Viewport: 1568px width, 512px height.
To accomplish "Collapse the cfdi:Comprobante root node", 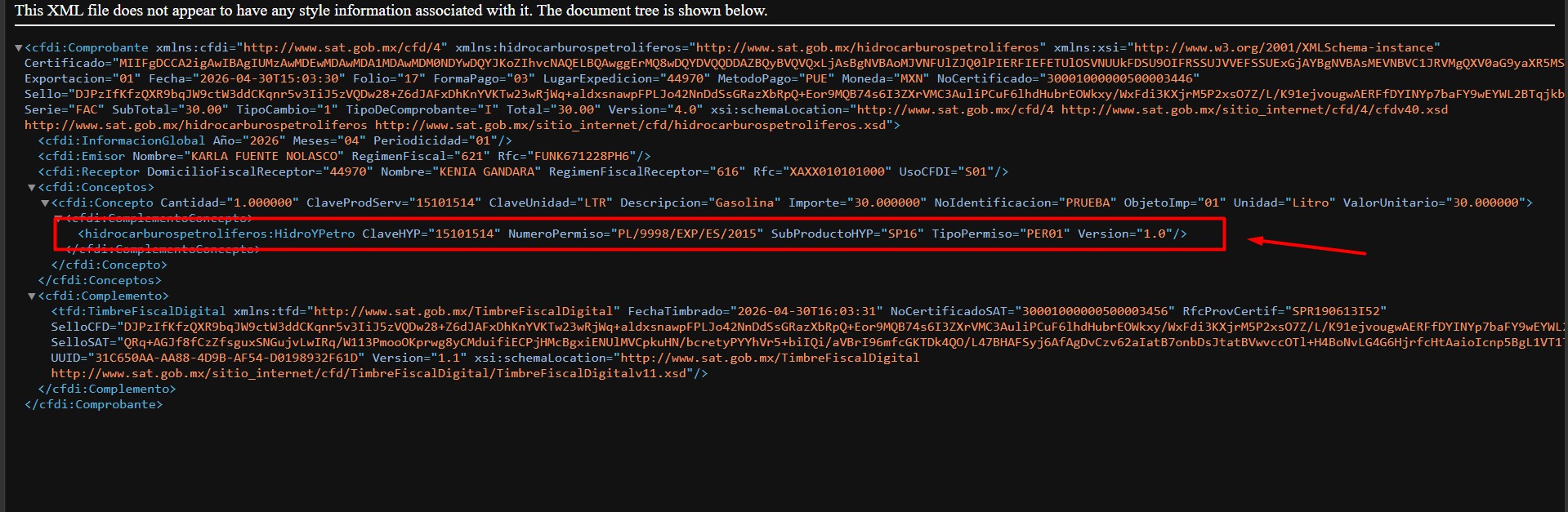I will (x=19, y=48).
